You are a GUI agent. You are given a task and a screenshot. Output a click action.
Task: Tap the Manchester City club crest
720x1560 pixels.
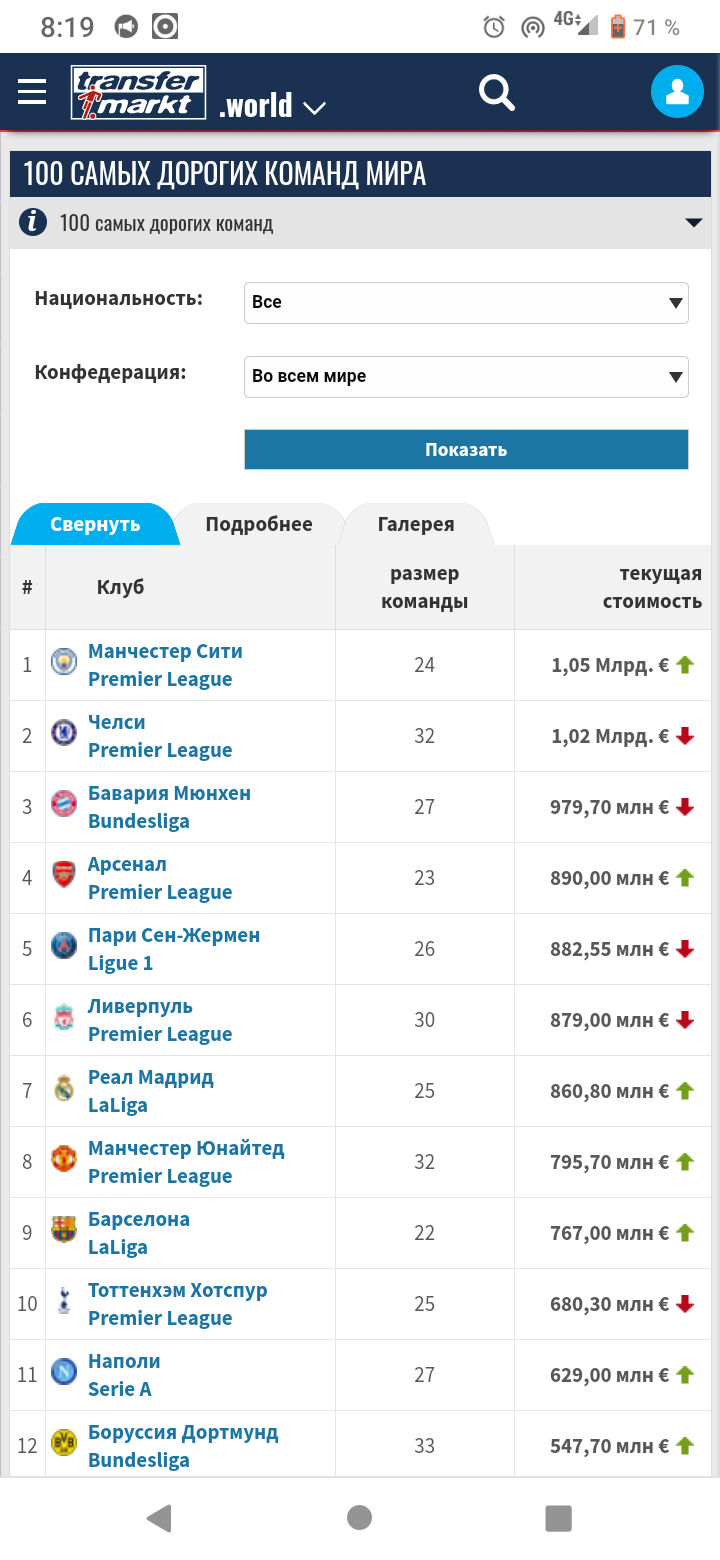click(x=64, y=662)
